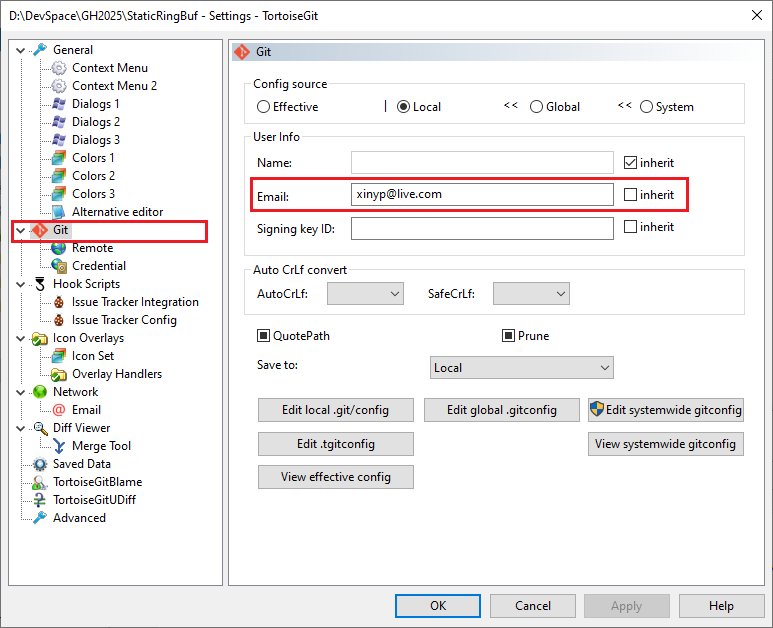Select the Local config source radio

coord(403,107)
